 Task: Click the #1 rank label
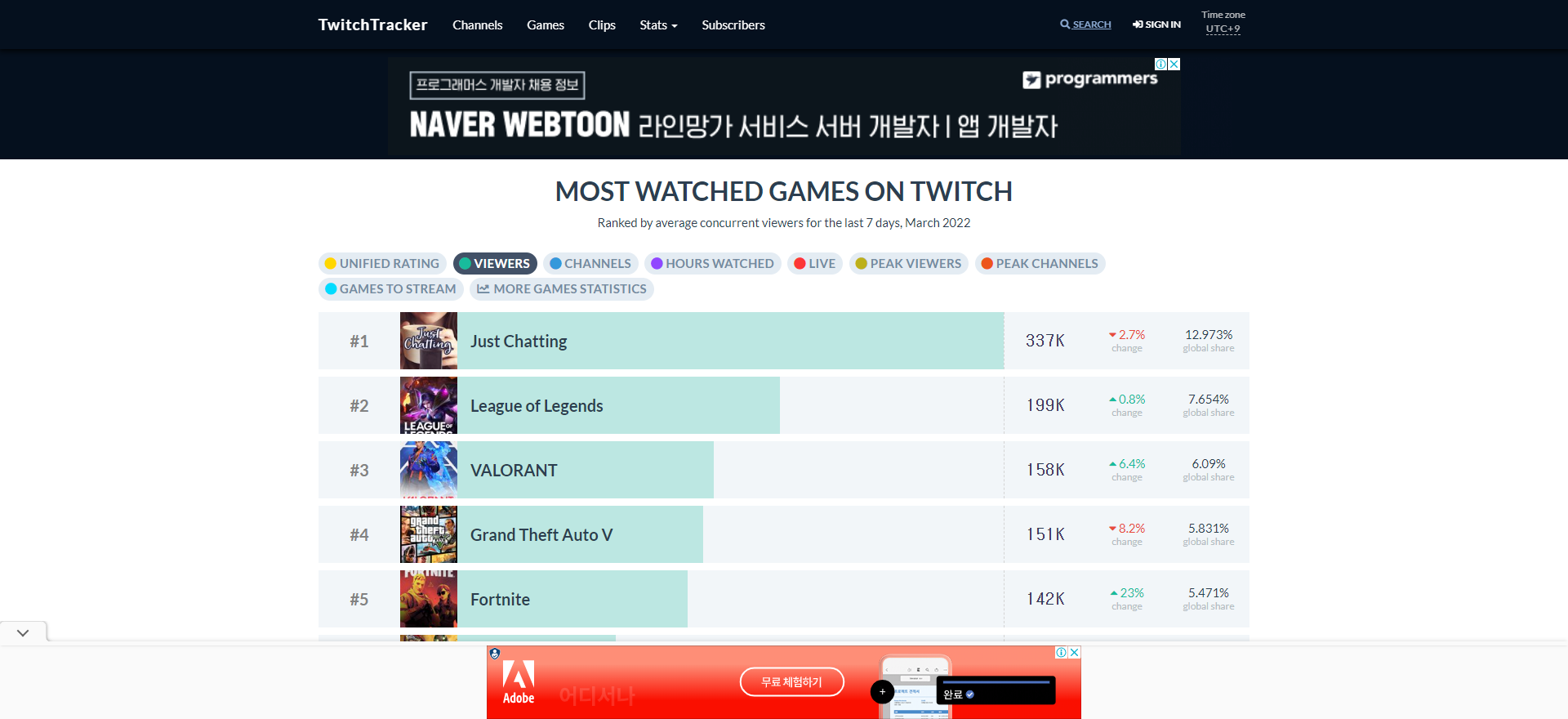pos(359,342)
